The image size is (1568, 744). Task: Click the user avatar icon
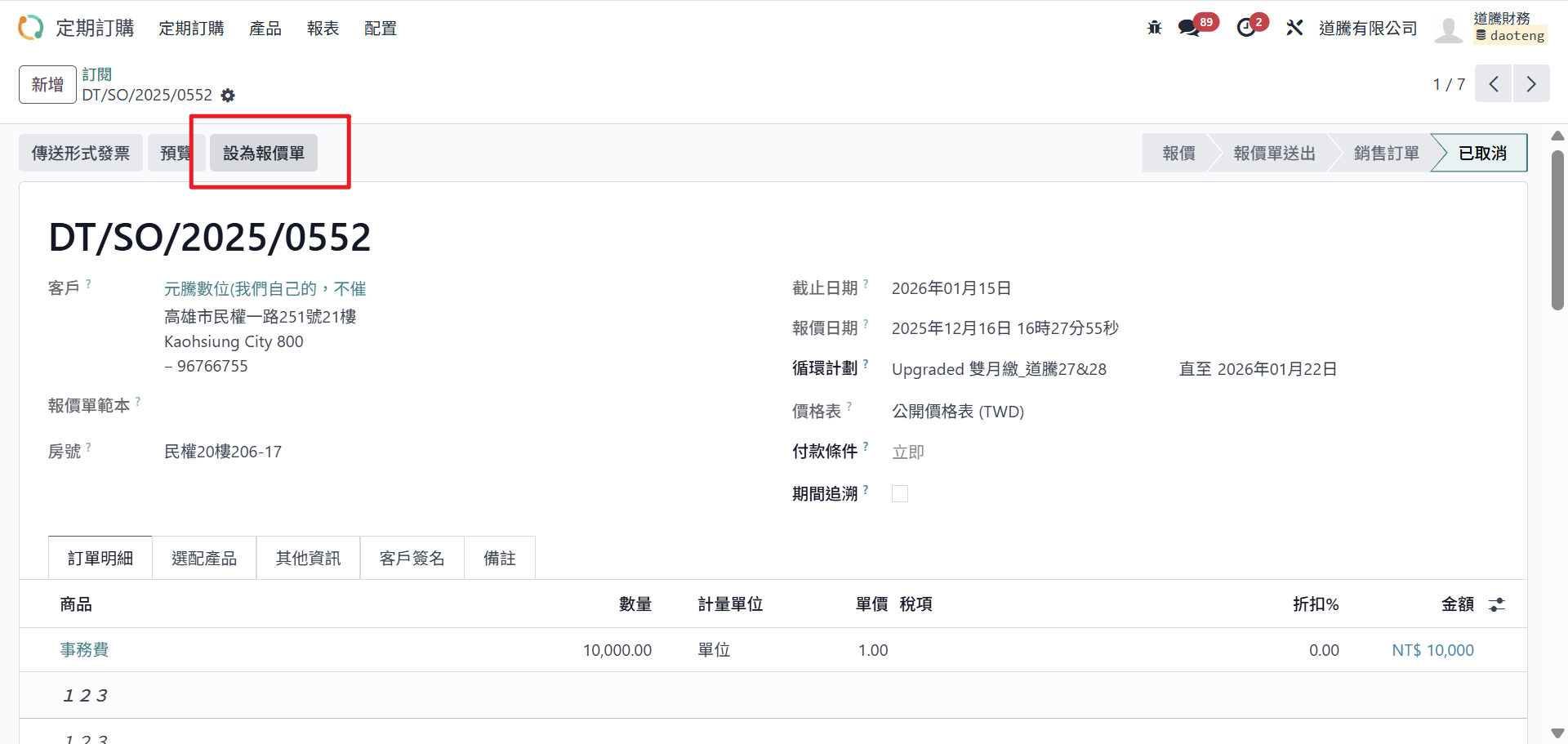coord(1448,29)
